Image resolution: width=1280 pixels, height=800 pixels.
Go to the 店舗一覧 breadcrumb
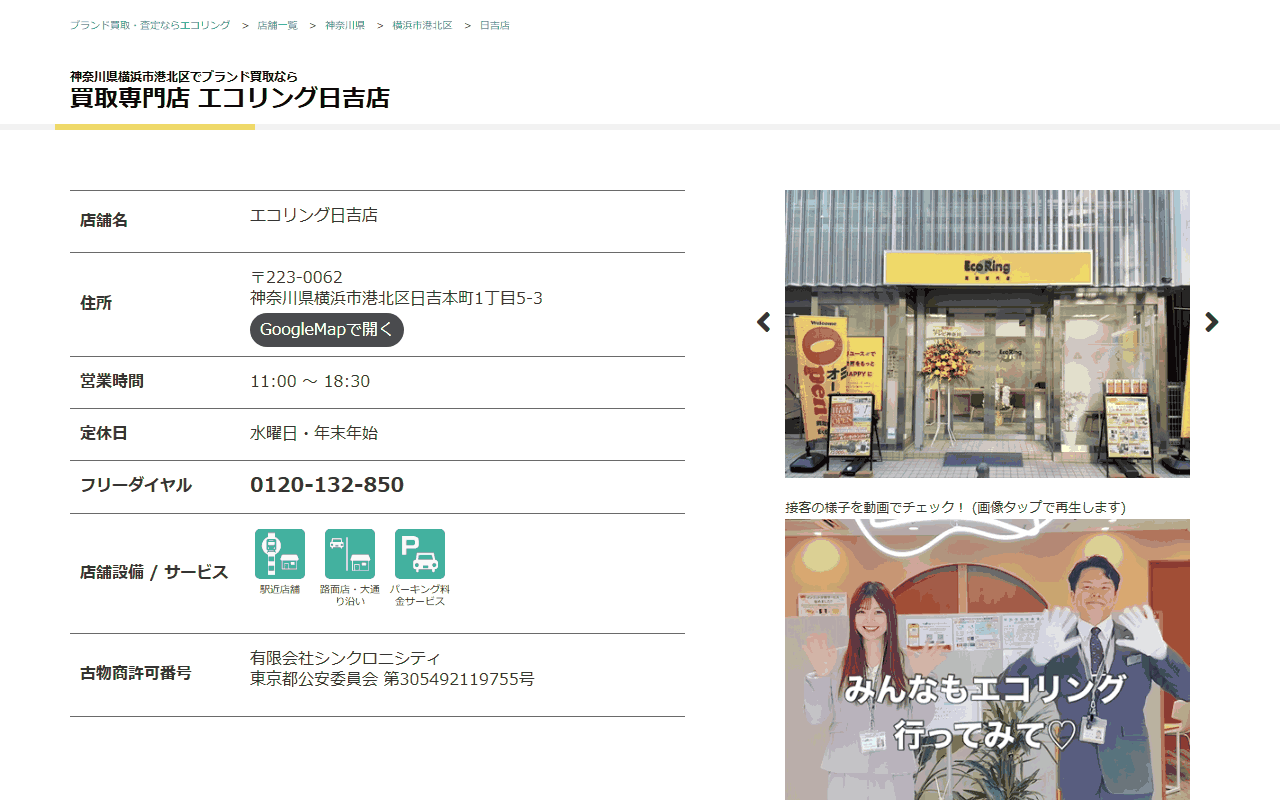pos(277,25)
